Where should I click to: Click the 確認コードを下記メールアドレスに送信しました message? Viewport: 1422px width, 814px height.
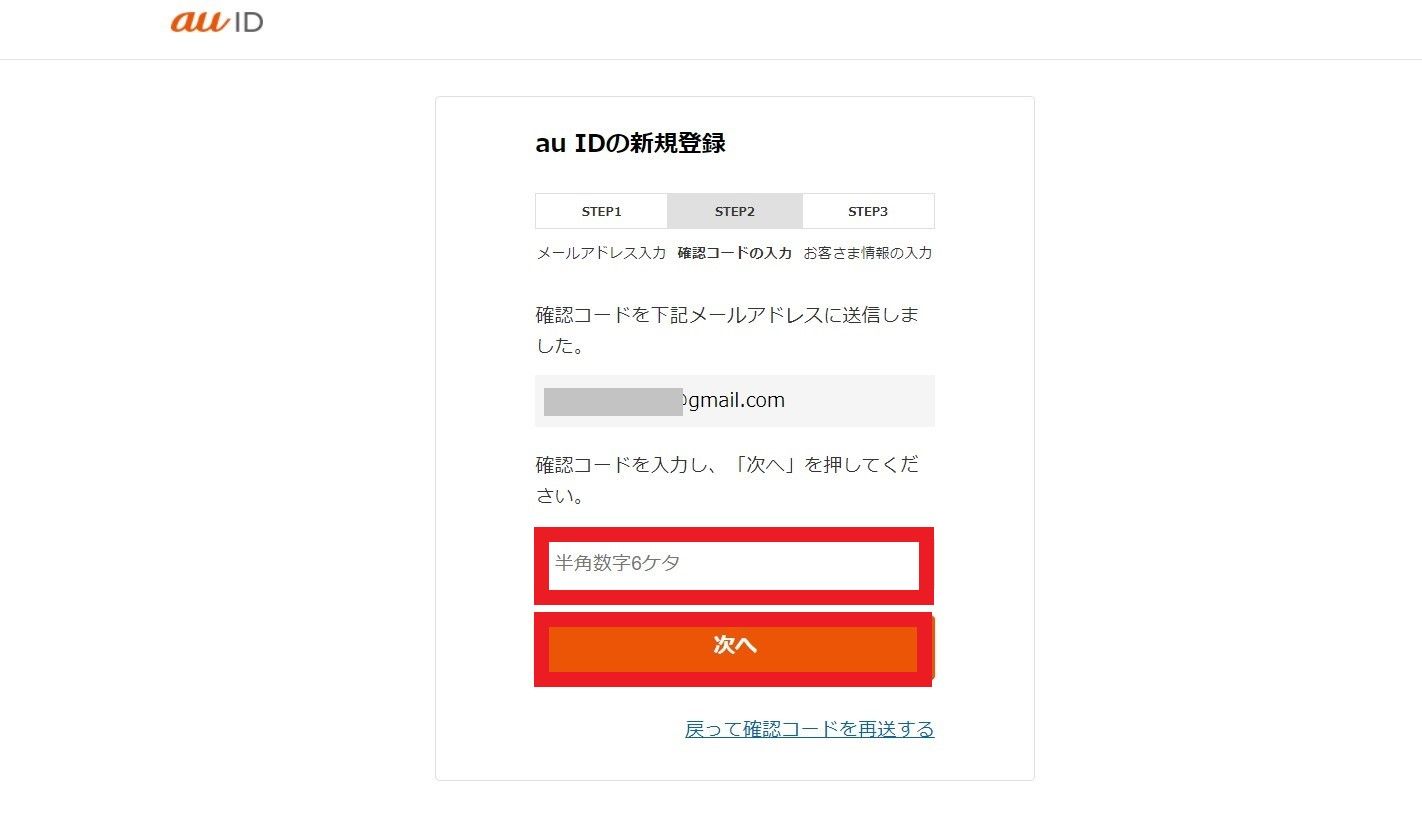(727, 331)
